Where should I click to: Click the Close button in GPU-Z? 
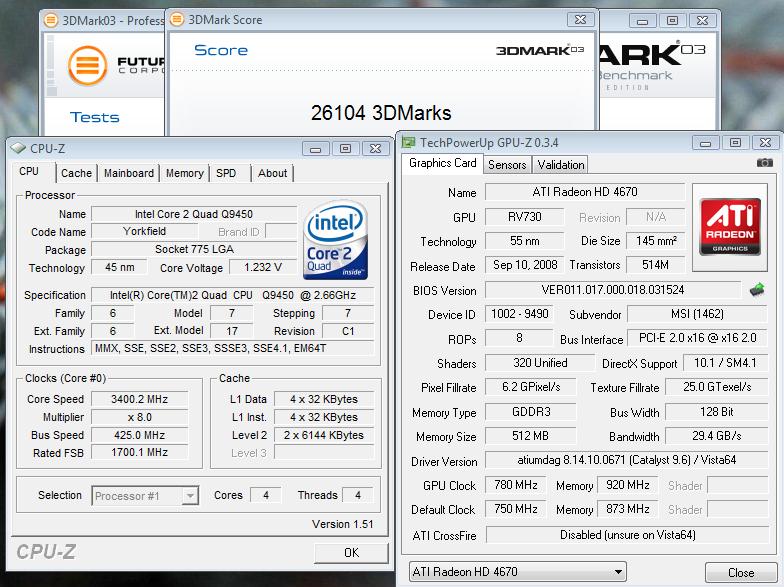point(741,572)
